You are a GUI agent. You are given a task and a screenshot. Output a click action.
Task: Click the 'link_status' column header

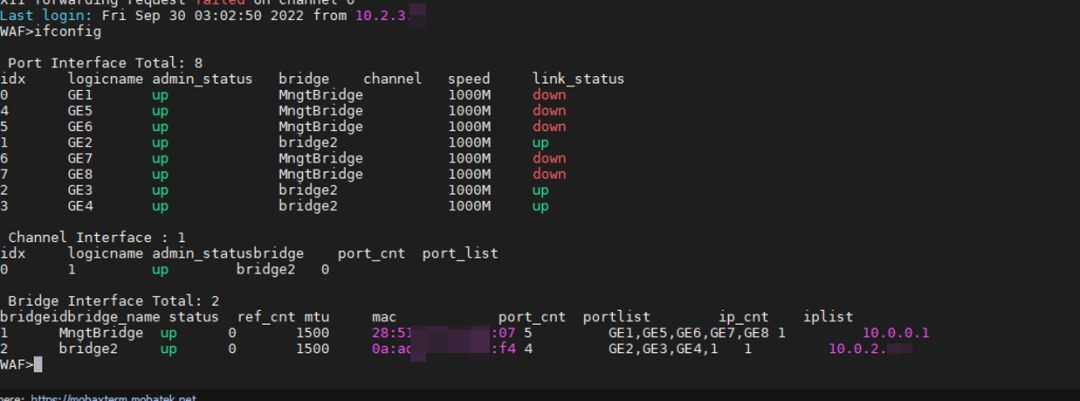coord(579,79)
